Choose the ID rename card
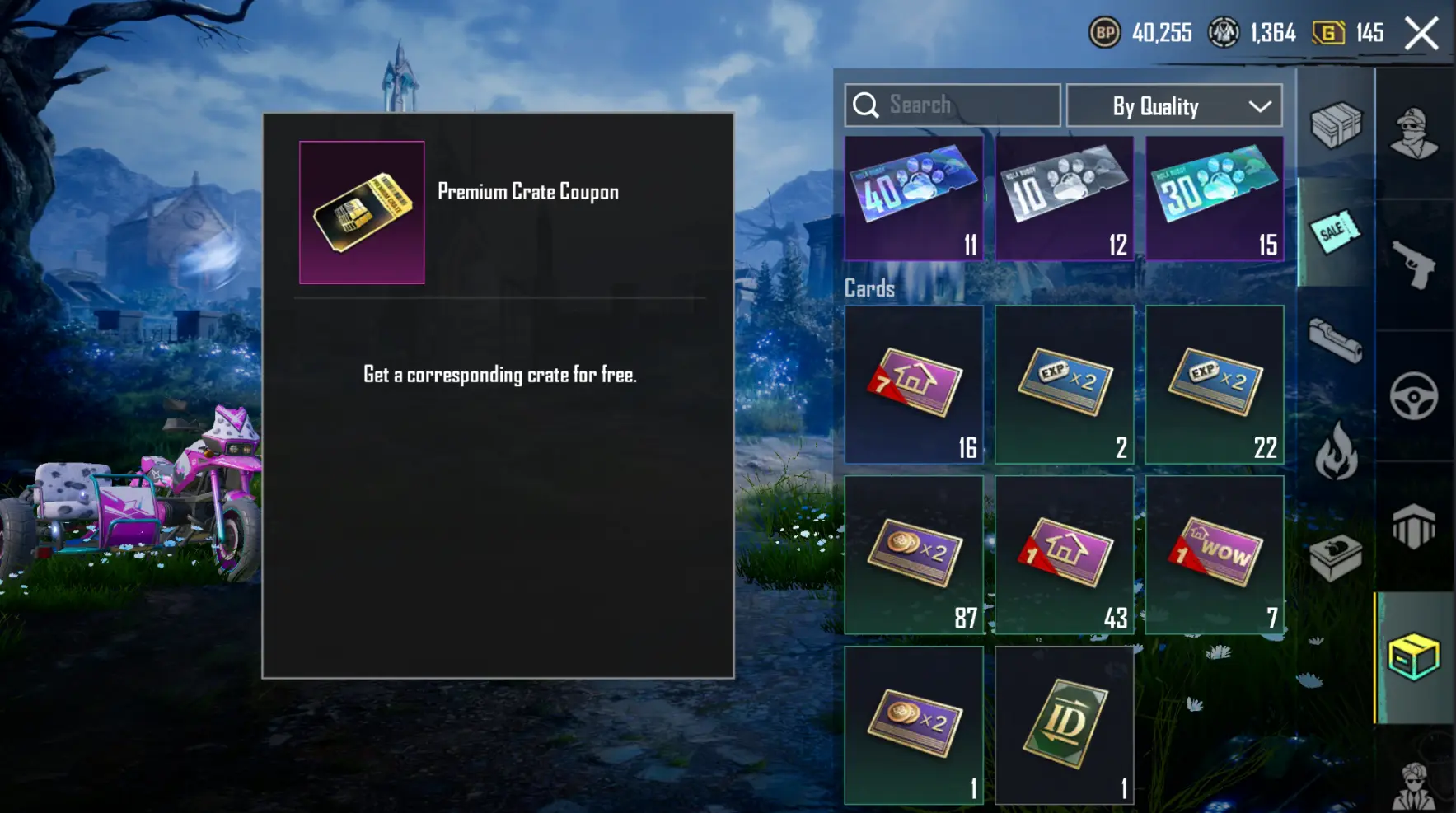1456x813 pixels. coord(1065,725)
